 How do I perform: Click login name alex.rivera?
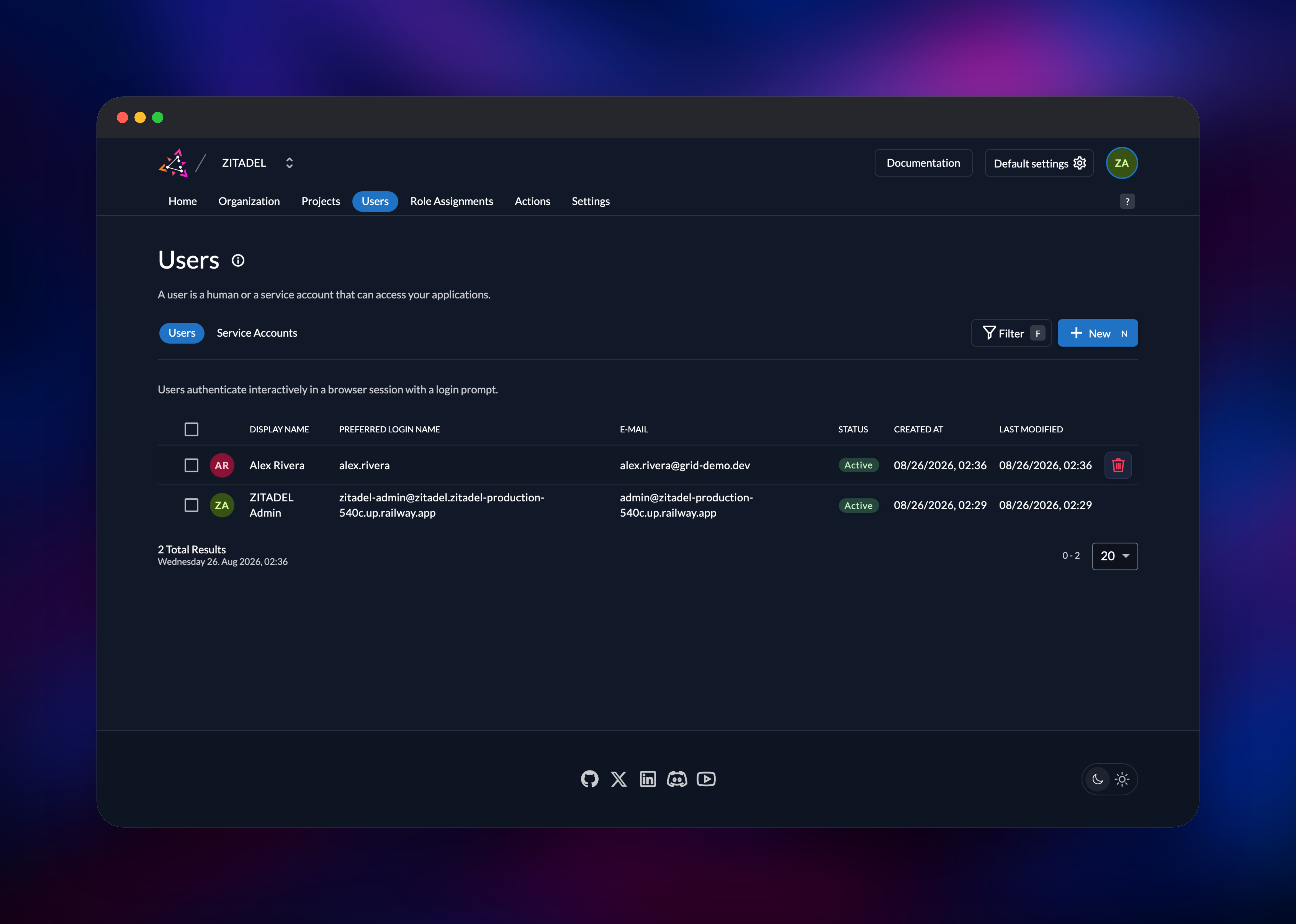(x=364, y=465)
